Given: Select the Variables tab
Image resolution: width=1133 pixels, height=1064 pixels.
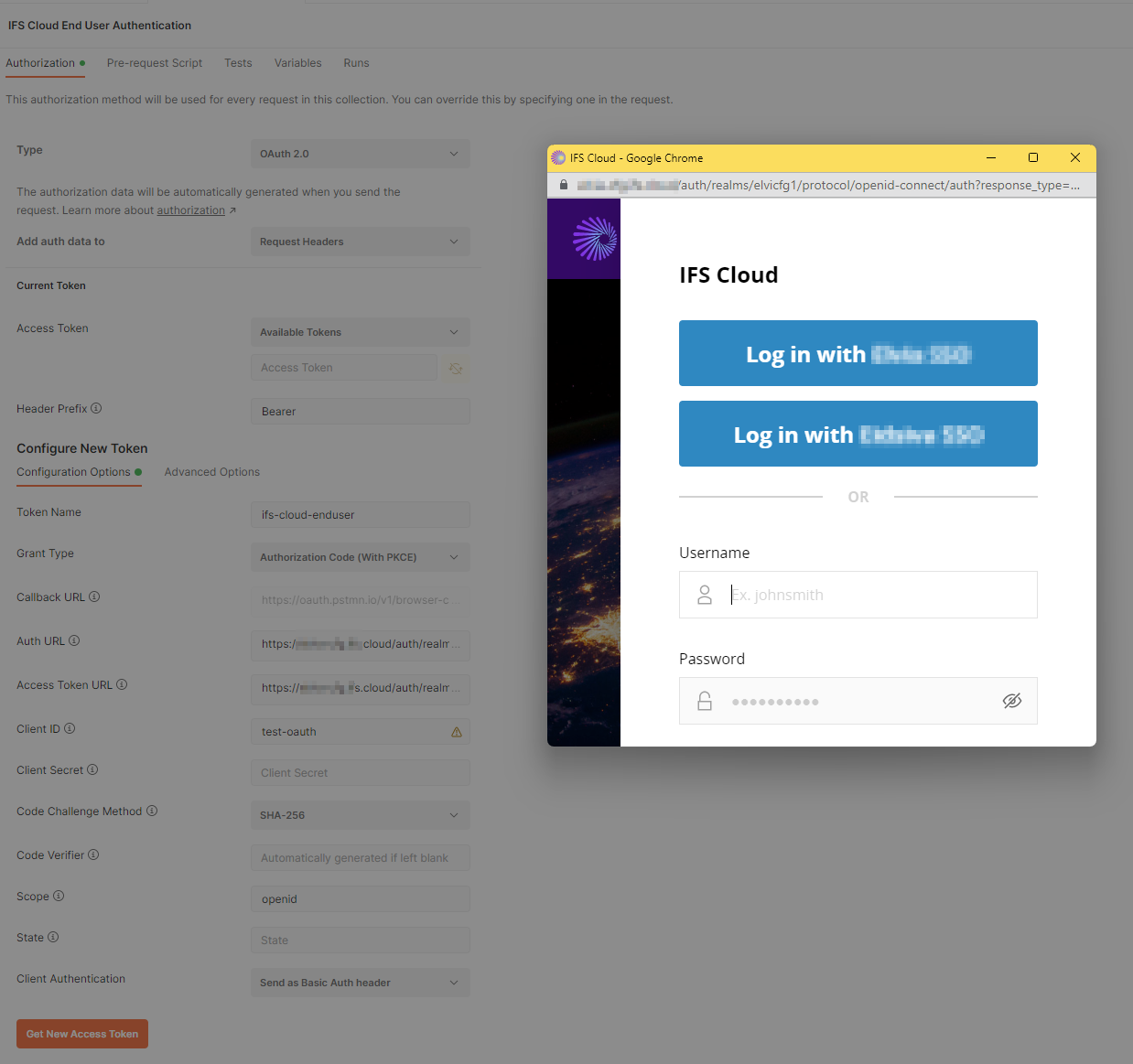Looking at the screenshot, I should point(297,63).
